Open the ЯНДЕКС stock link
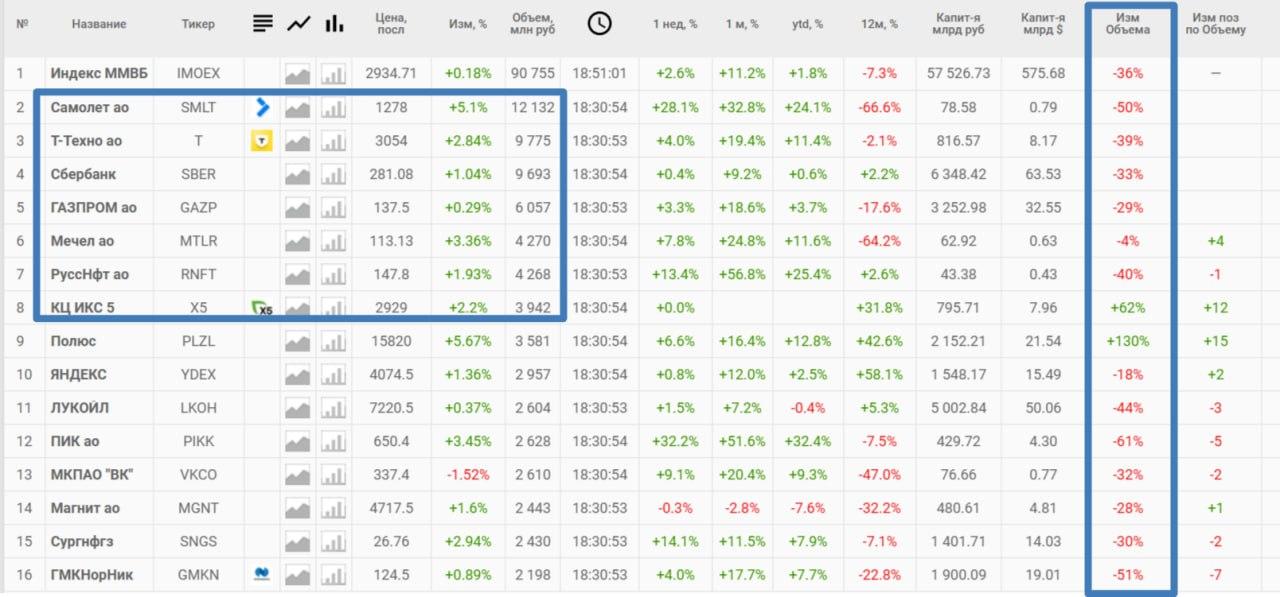The image size is (1280, 597). click(78, 375)
